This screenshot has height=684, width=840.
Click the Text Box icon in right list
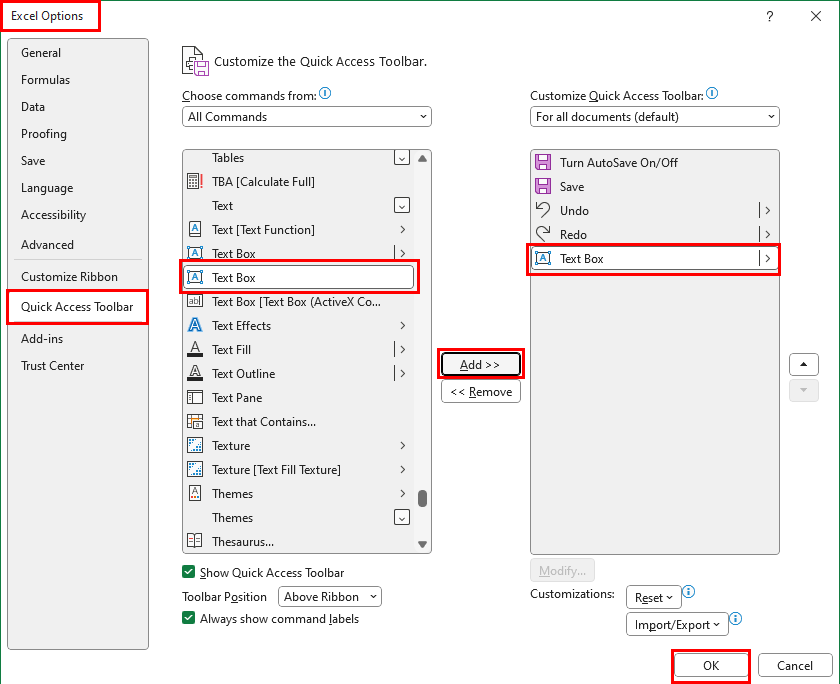[x=543, y=258]
